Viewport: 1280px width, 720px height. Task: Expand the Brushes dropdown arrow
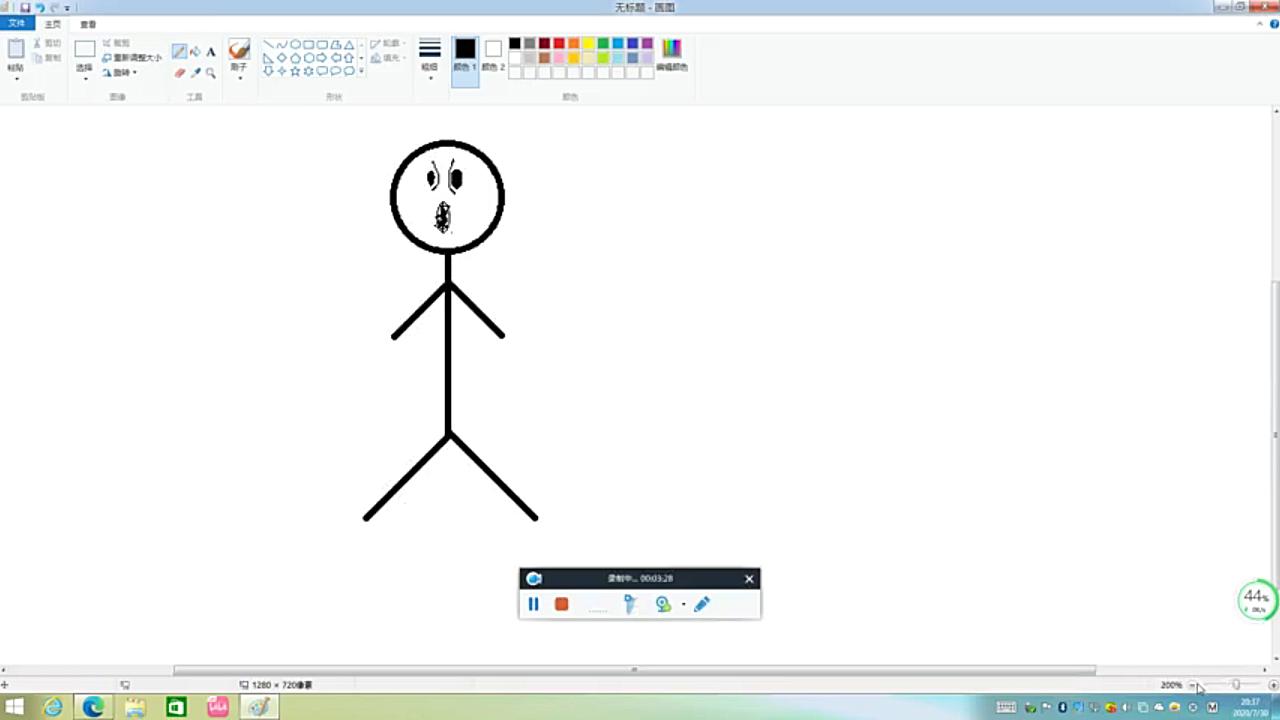click(x=239, y=77)
